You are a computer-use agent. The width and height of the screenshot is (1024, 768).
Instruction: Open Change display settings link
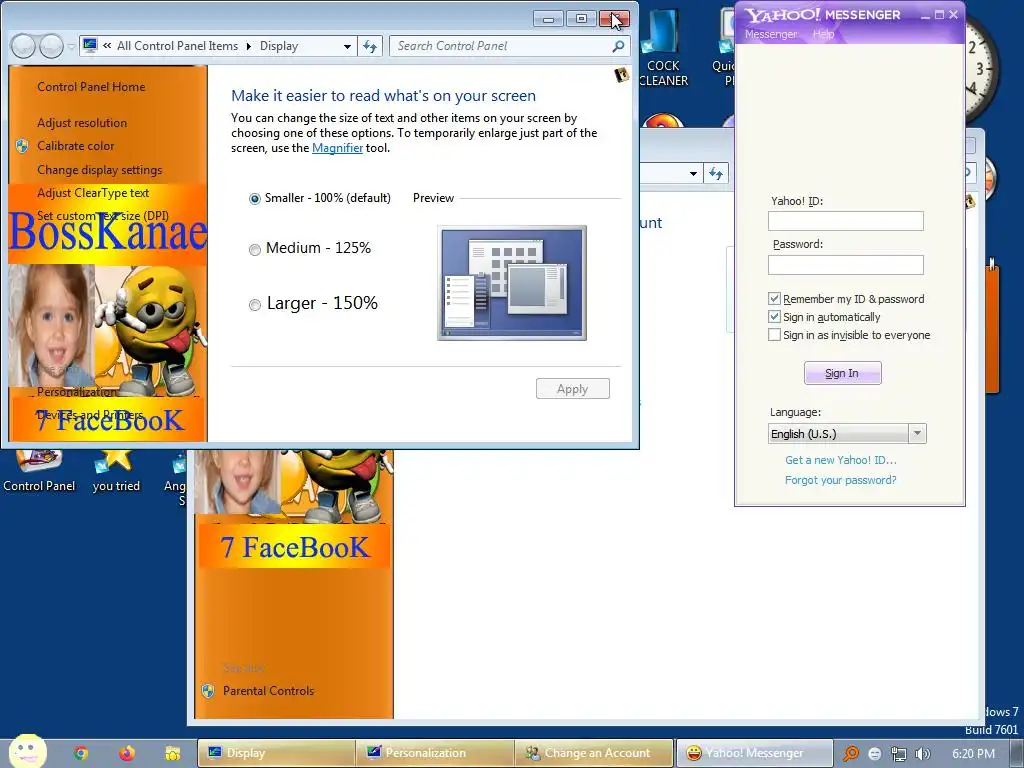pos(99,170)
